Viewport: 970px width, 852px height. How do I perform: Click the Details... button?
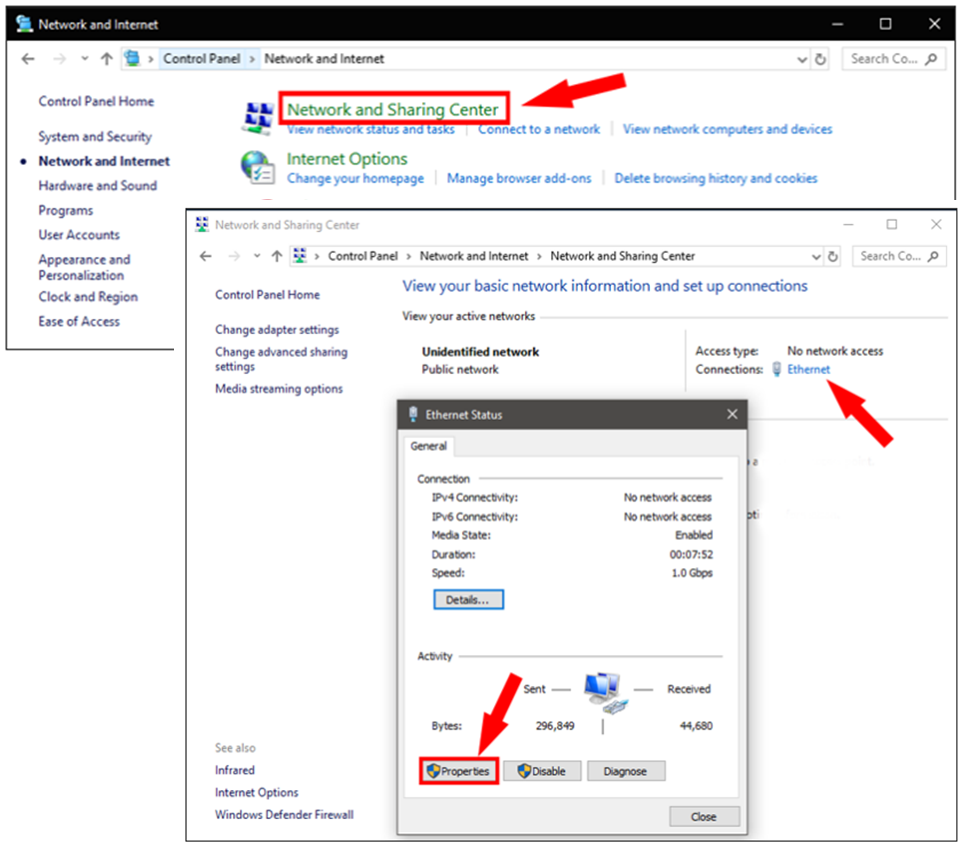(x=468, y=600)
